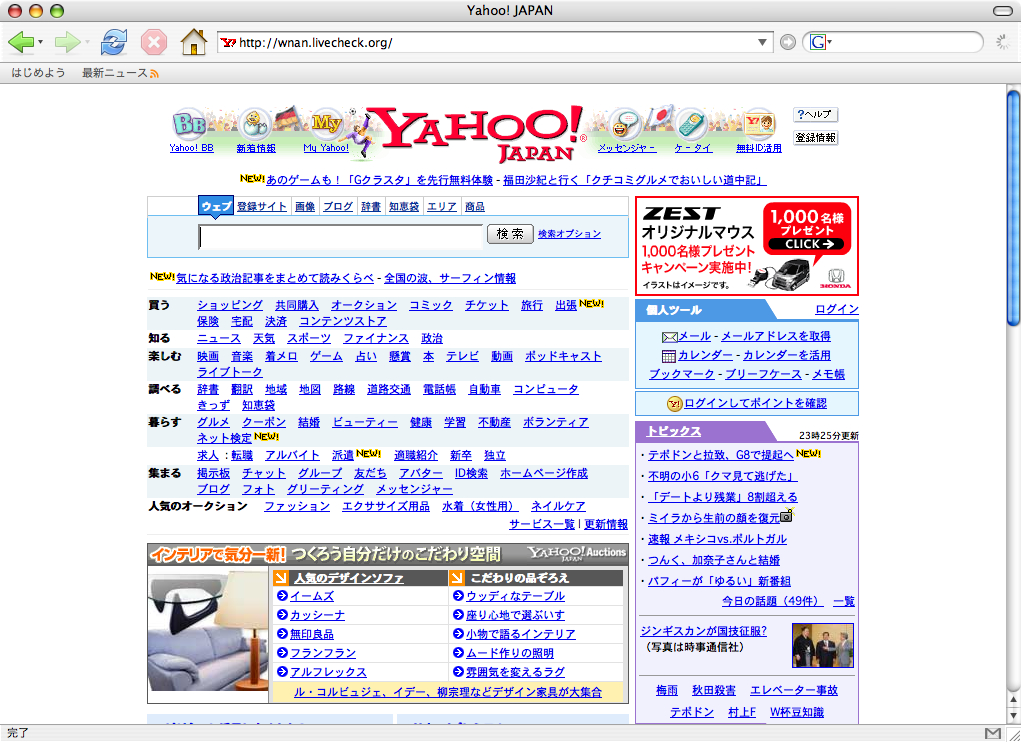
Task: Click the ジンギスカン news photo thumbnail
Action: click(x=822, y=645)
